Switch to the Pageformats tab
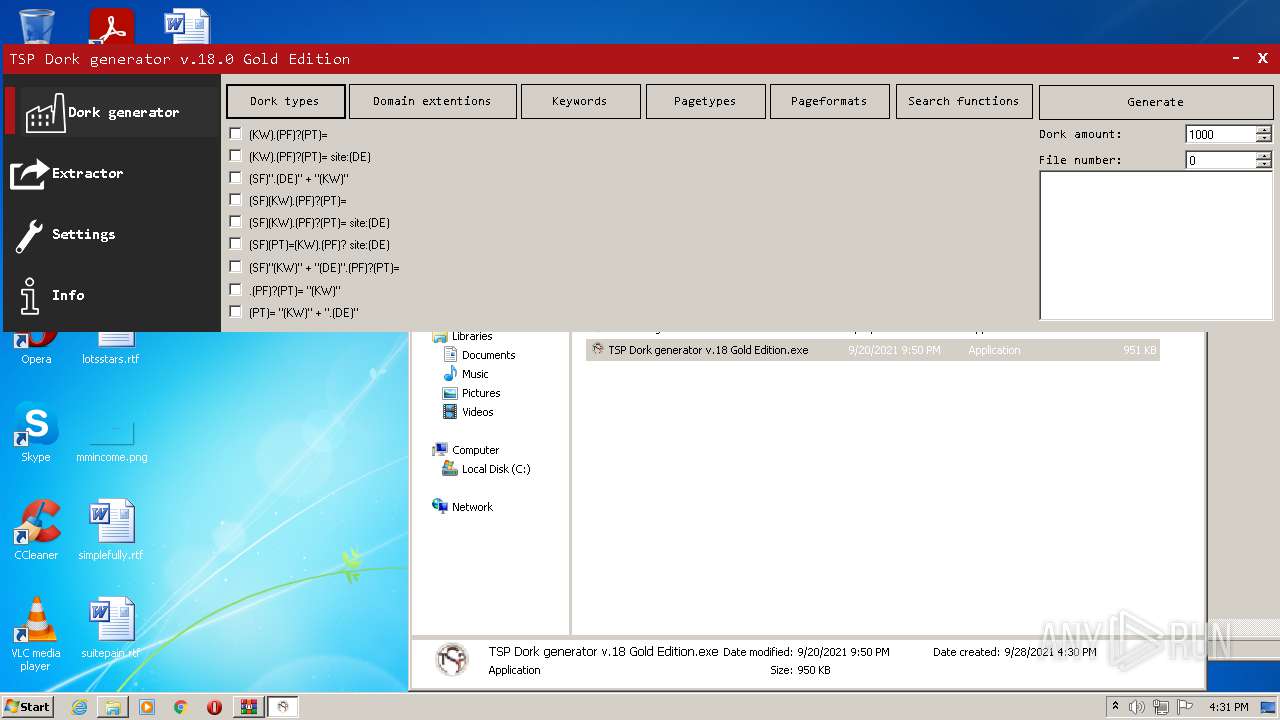Viewport: 1280px width, 720px height. pos(829,101)
